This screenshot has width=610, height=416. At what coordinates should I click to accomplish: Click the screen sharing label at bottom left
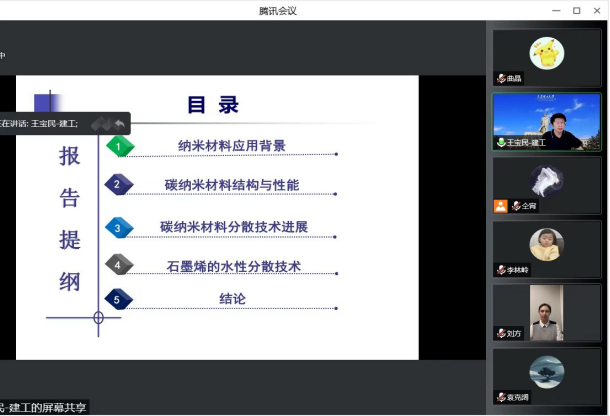pos(44,408)
